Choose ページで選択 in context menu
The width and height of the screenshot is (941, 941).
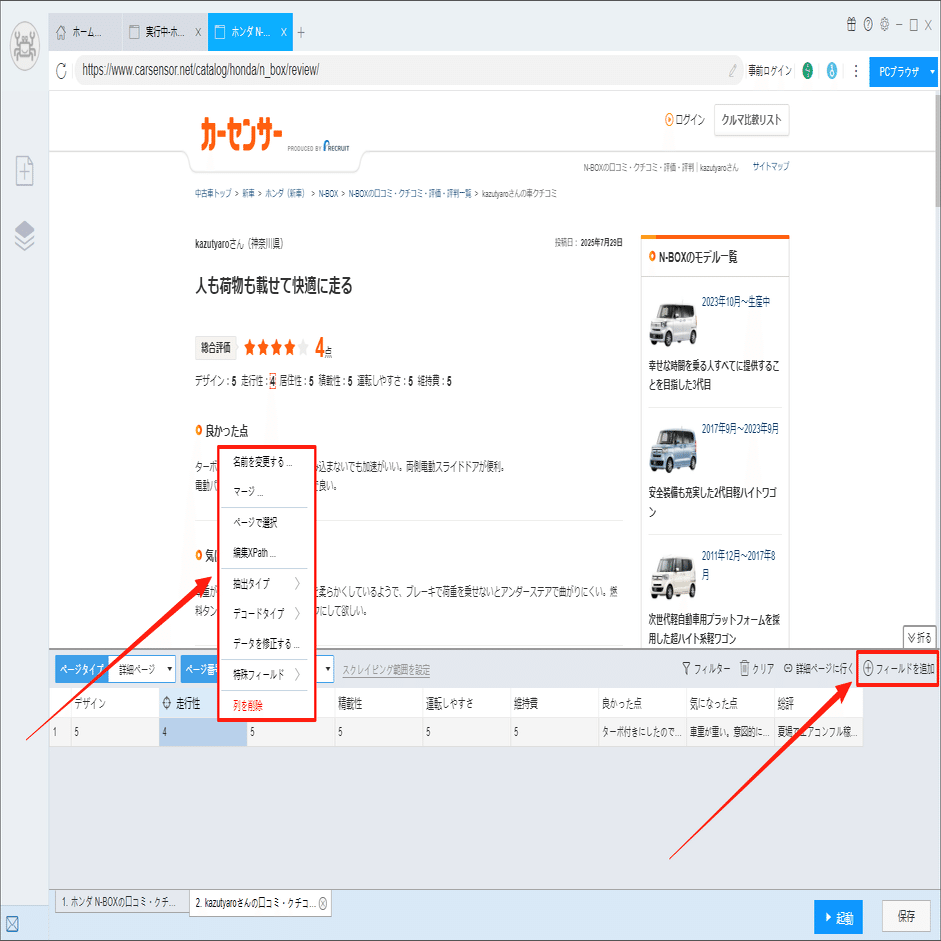256,523
